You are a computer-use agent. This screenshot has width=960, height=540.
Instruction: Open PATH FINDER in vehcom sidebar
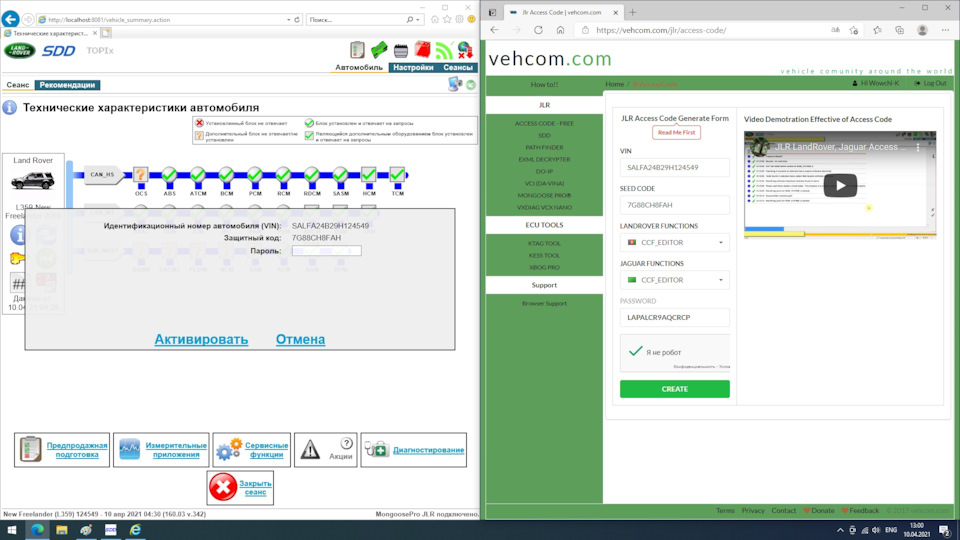click(544, 147)
